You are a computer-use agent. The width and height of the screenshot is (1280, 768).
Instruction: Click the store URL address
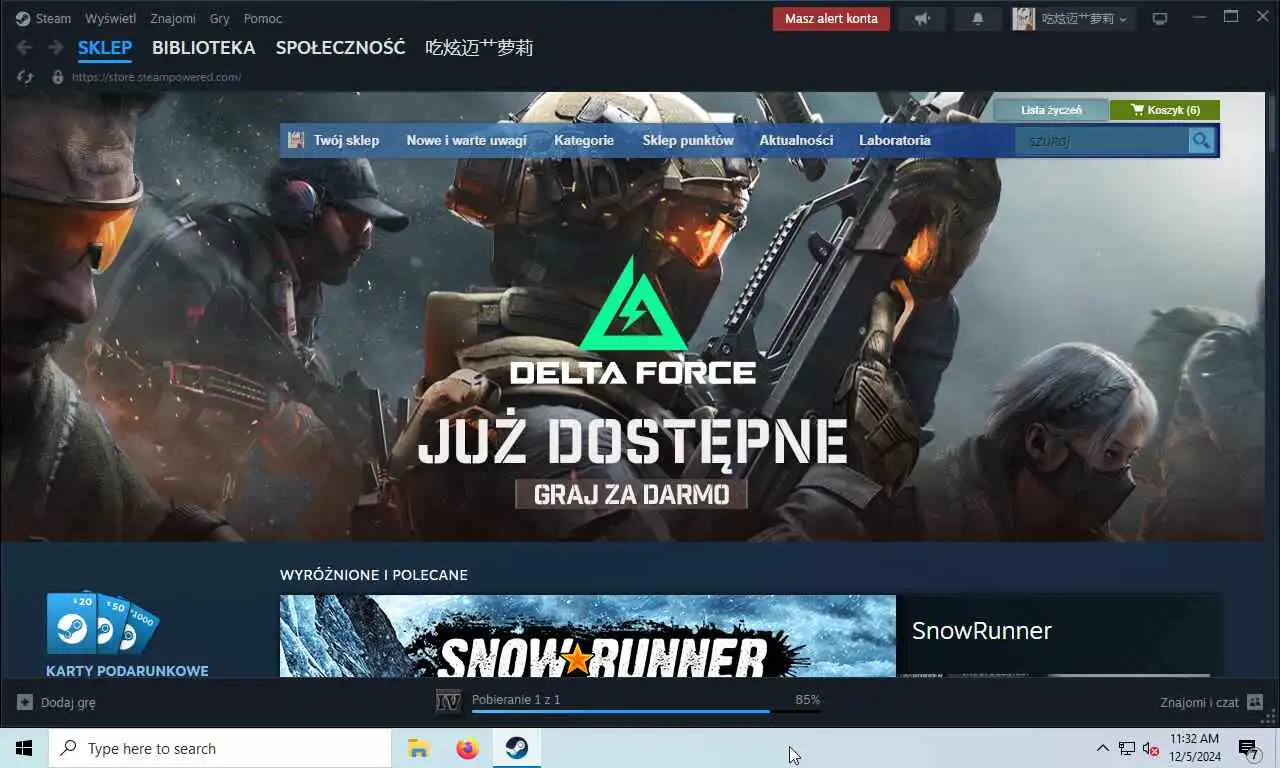coord(156,77)
